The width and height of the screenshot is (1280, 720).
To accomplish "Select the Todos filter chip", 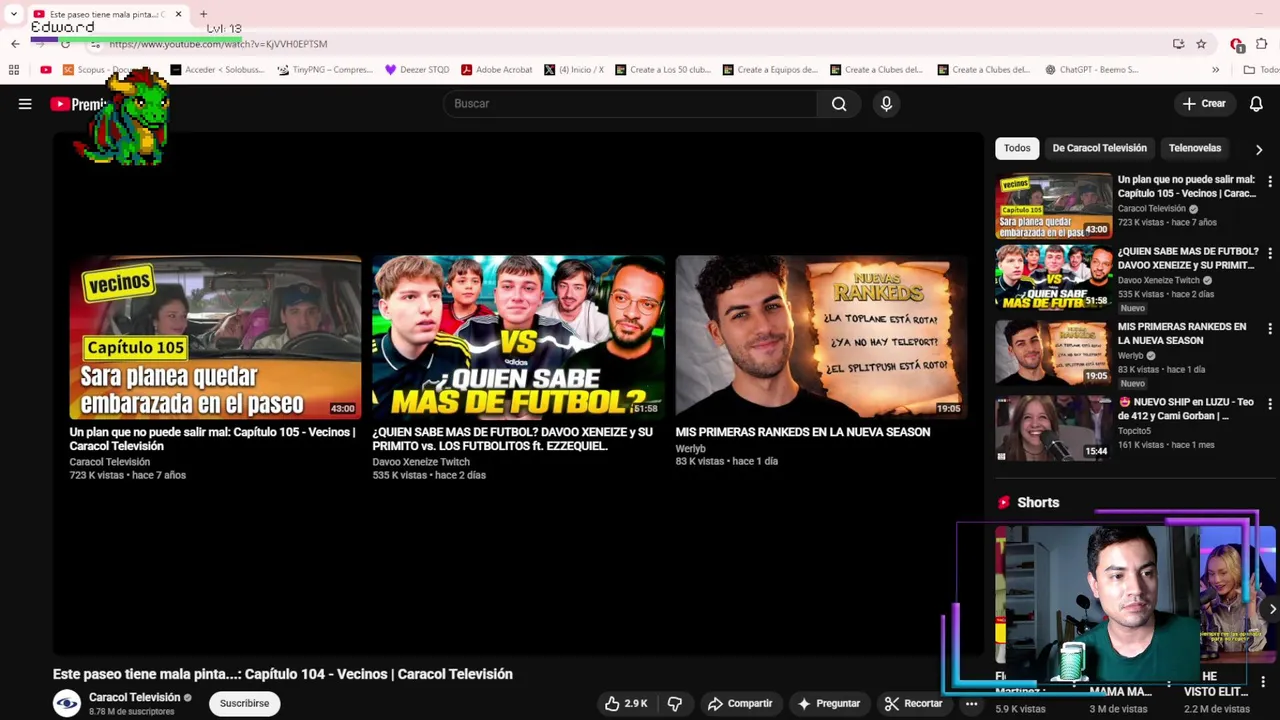I will 1017,148.
